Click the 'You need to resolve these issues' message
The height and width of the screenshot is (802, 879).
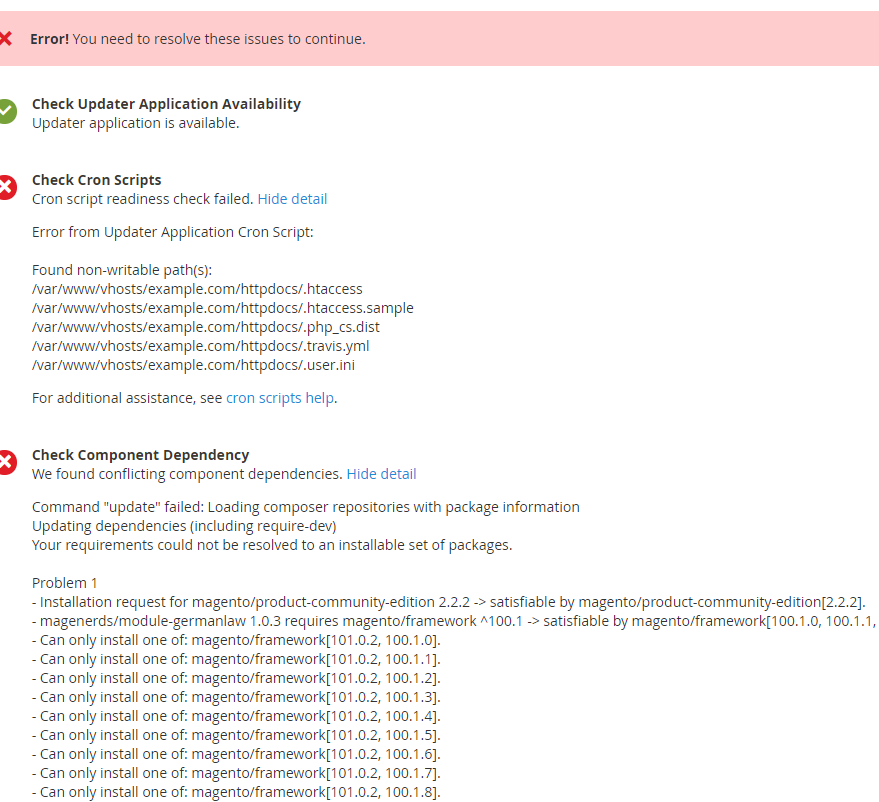pyautogui.click(x=219, y=39)
